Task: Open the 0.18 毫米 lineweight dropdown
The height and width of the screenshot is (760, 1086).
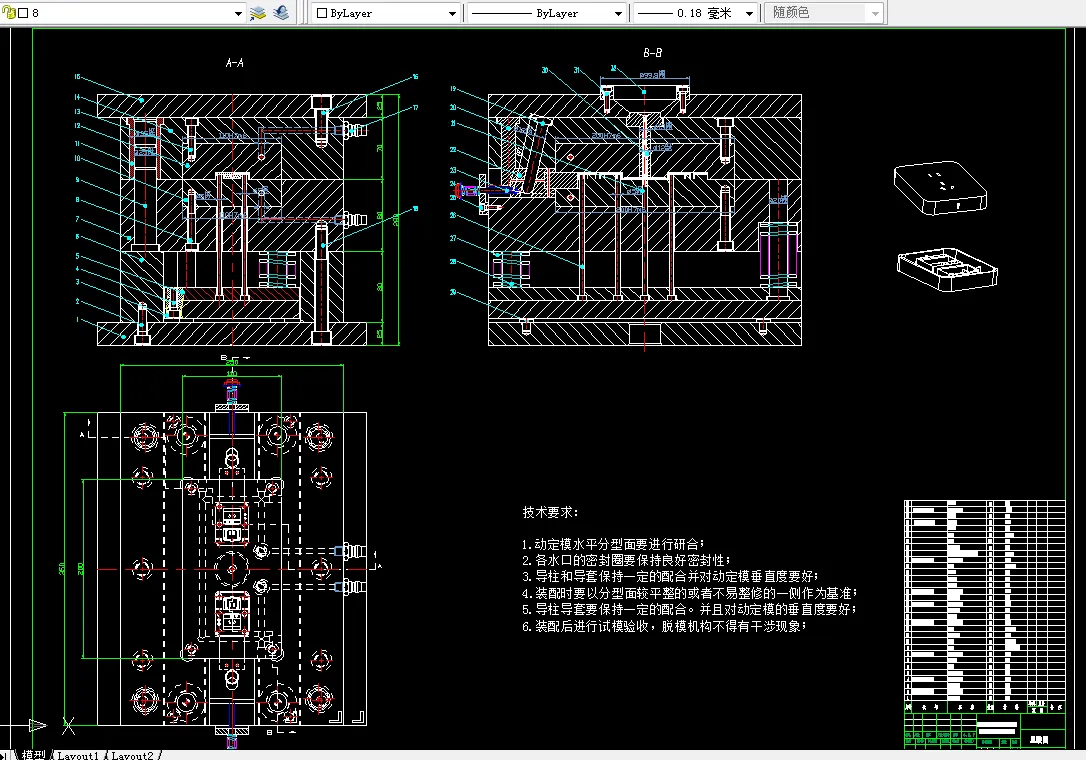Action: (749, 13)
